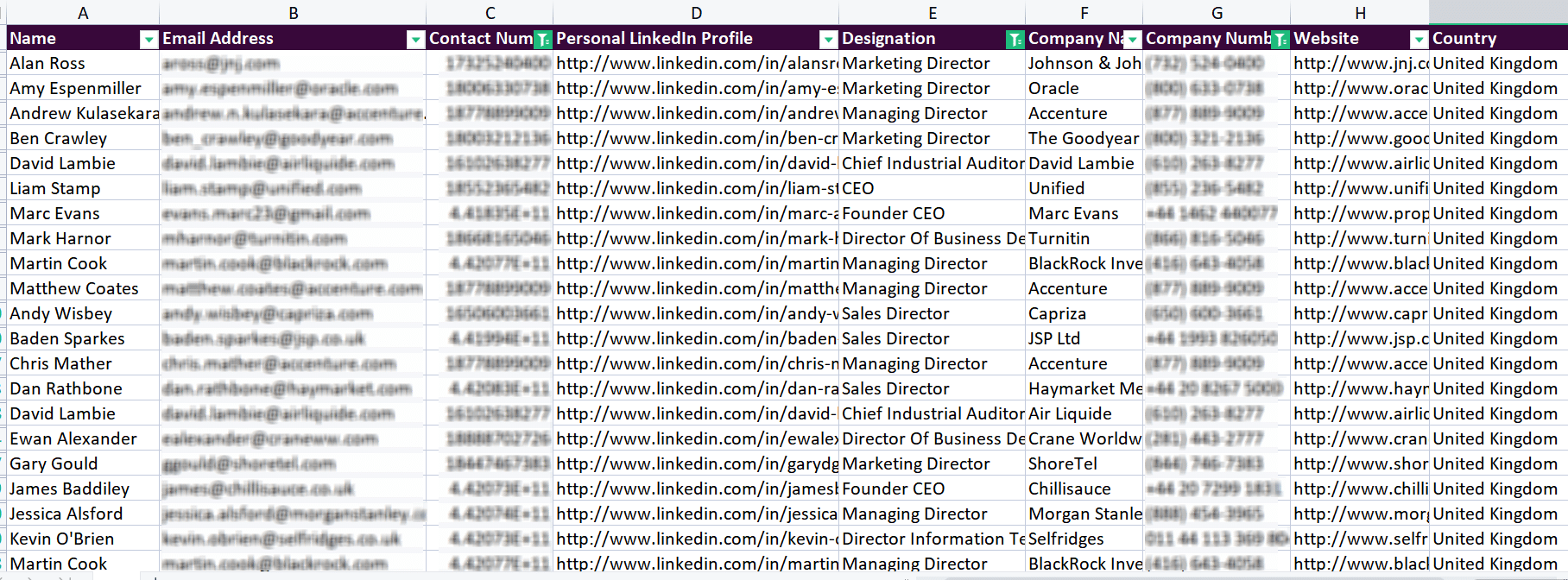This screenshot has width=1568, height=580.
Task: Open the linkedin.com/in/alansr profile link
Action: click(x=697, y=63)
